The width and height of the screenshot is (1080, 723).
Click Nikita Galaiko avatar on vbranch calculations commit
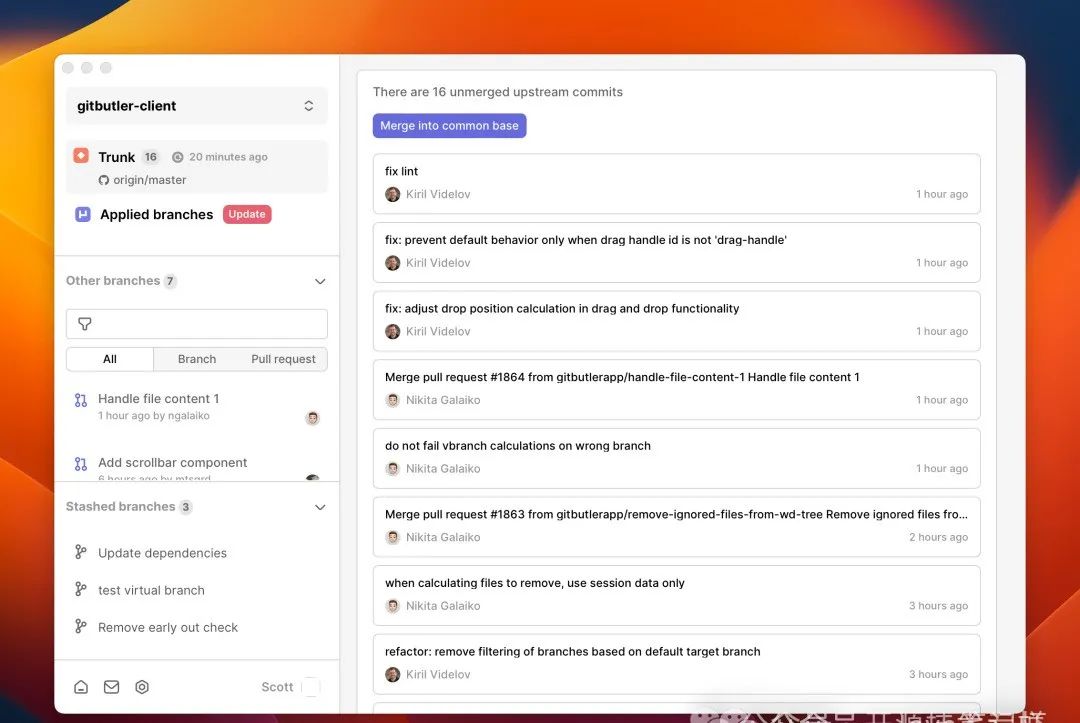[393, 468]
